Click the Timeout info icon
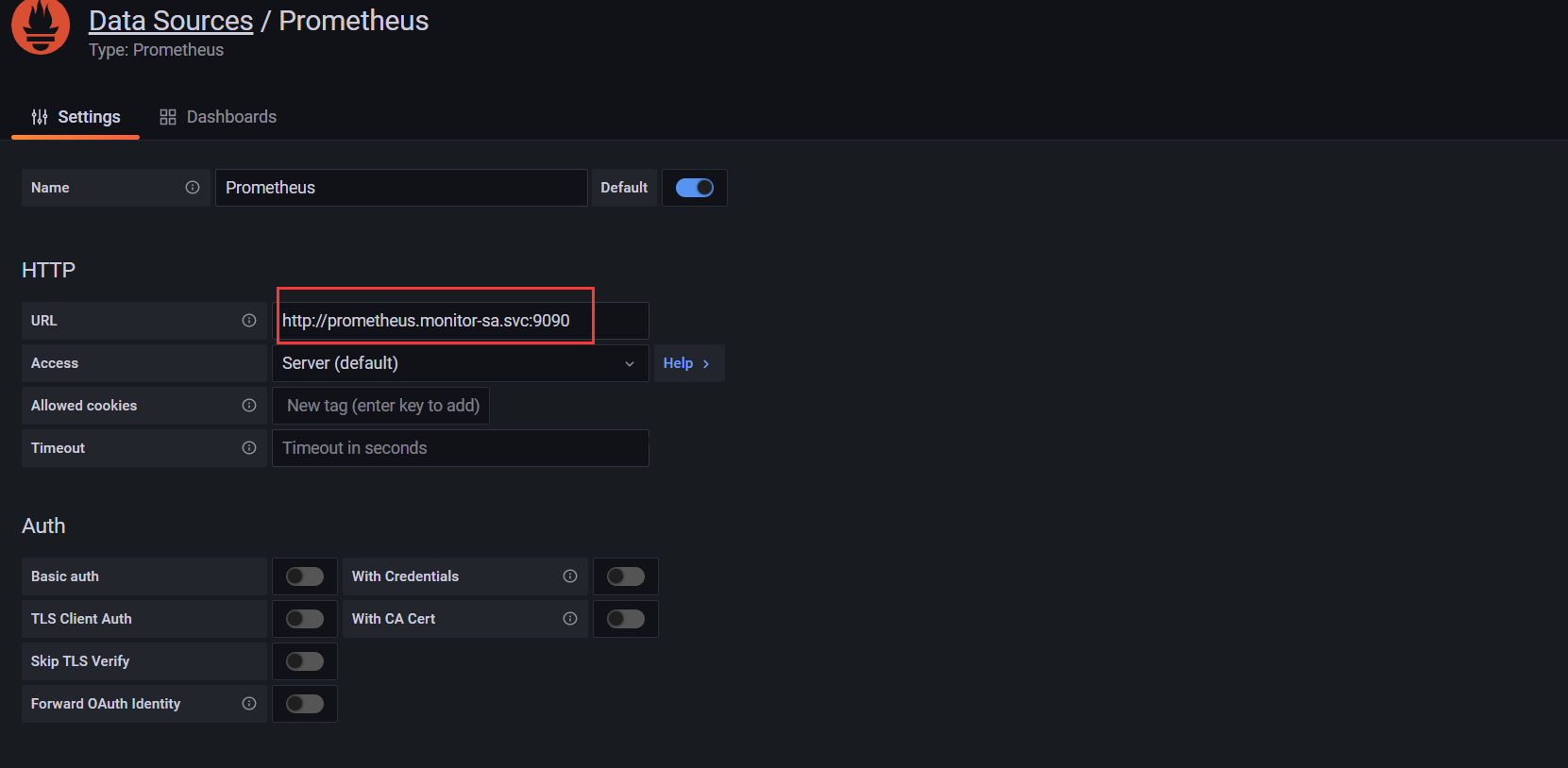Image resolution: width=1568 pixels, height=768 pixels. pyautogui.click(x=249, y=448)
